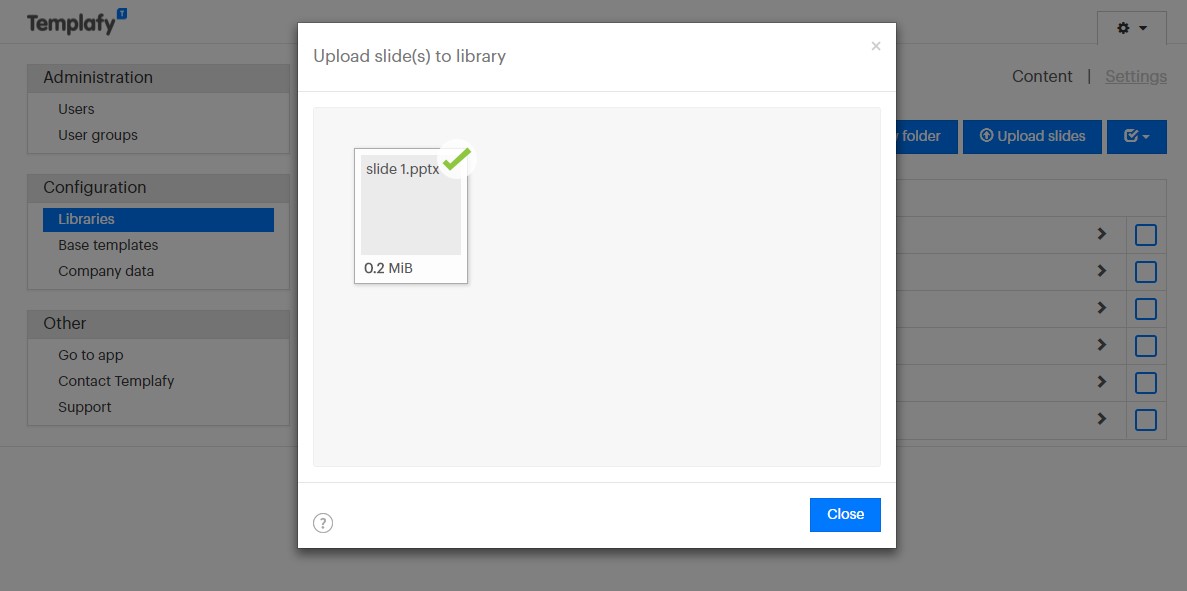The image size is (1187, 591).
Task: Click the Templafy logo
Action: click(70, 22)
